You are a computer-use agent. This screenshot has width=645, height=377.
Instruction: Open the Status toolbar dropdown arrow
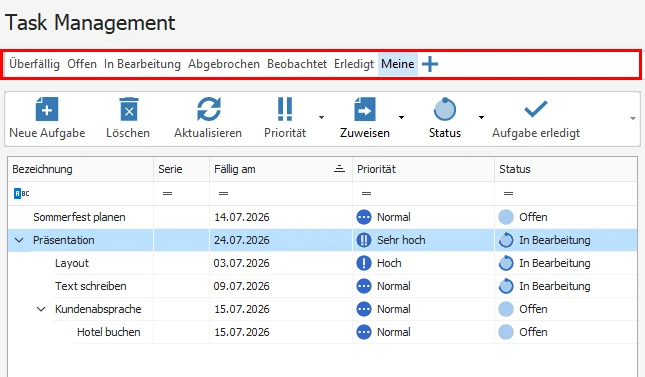(481, 118)
